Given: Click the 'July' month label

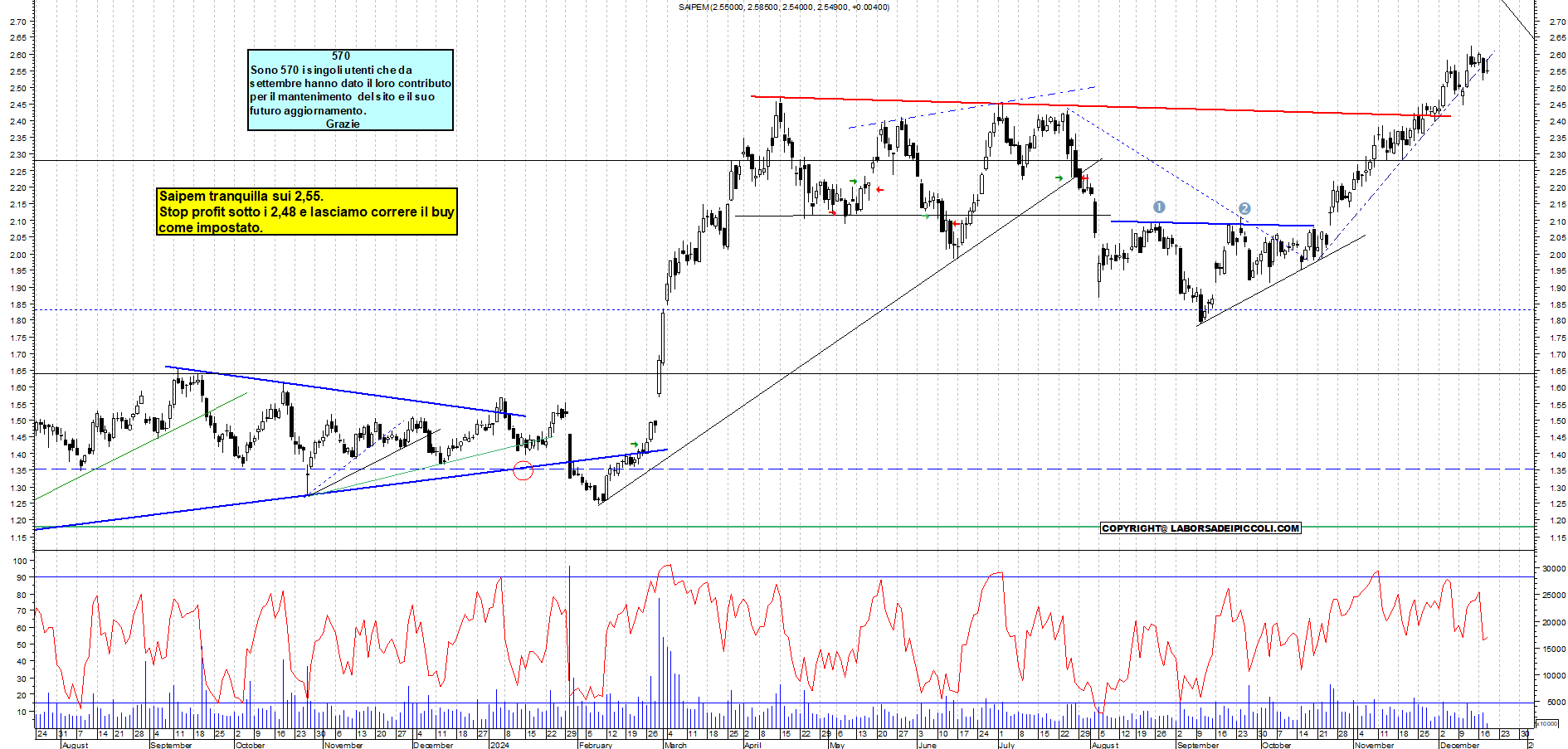Looking at the screenshot, I should coord(1006,745).
